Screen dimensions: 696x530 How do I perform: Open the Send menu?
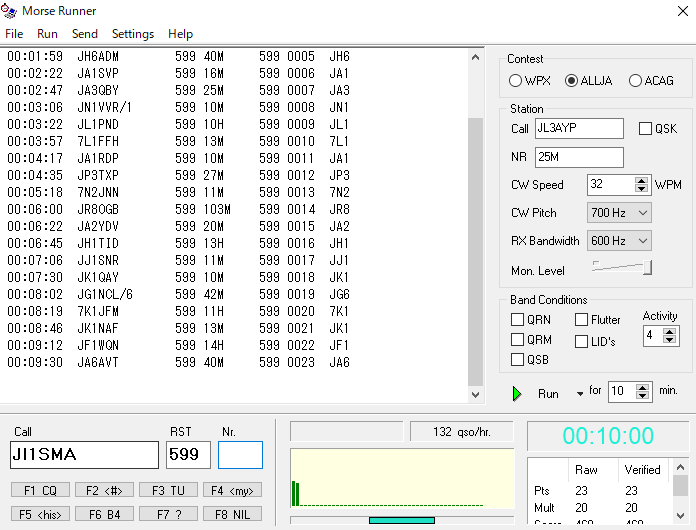tap(85, 34)
